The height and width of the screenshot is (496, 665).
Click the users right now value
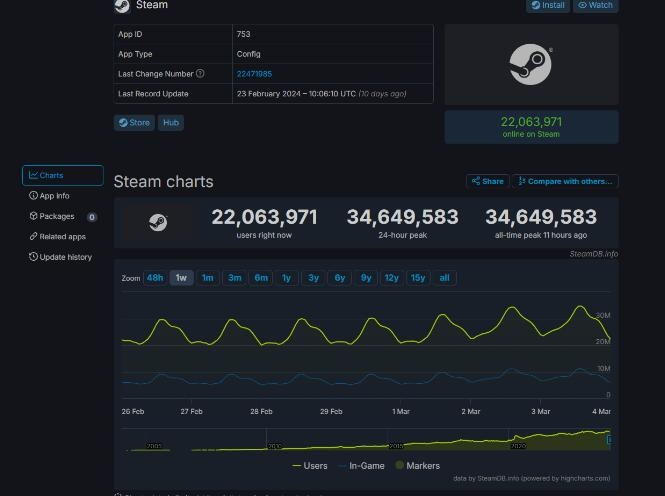[264, 217]
